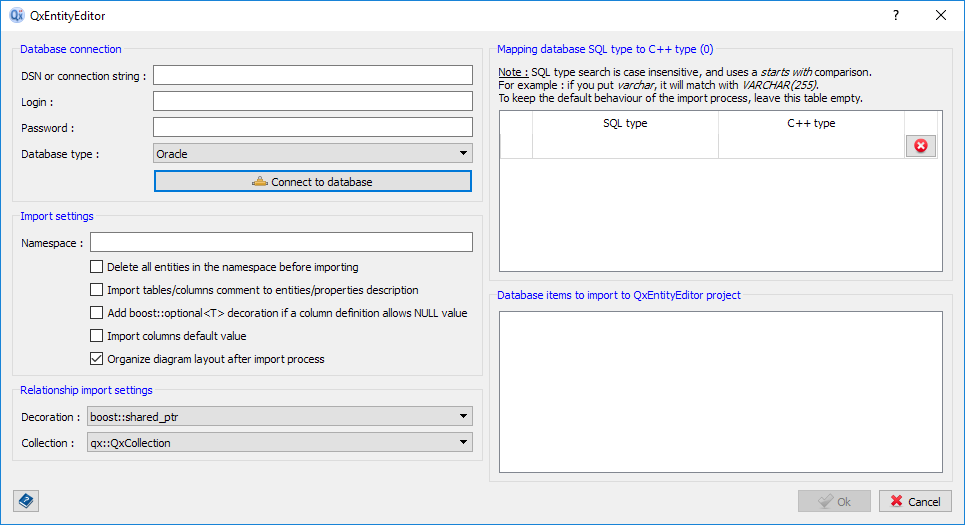Enable boost::optional decoration checkbox
The width and height of the screenshot is (965, 525).
coord(97,313)
